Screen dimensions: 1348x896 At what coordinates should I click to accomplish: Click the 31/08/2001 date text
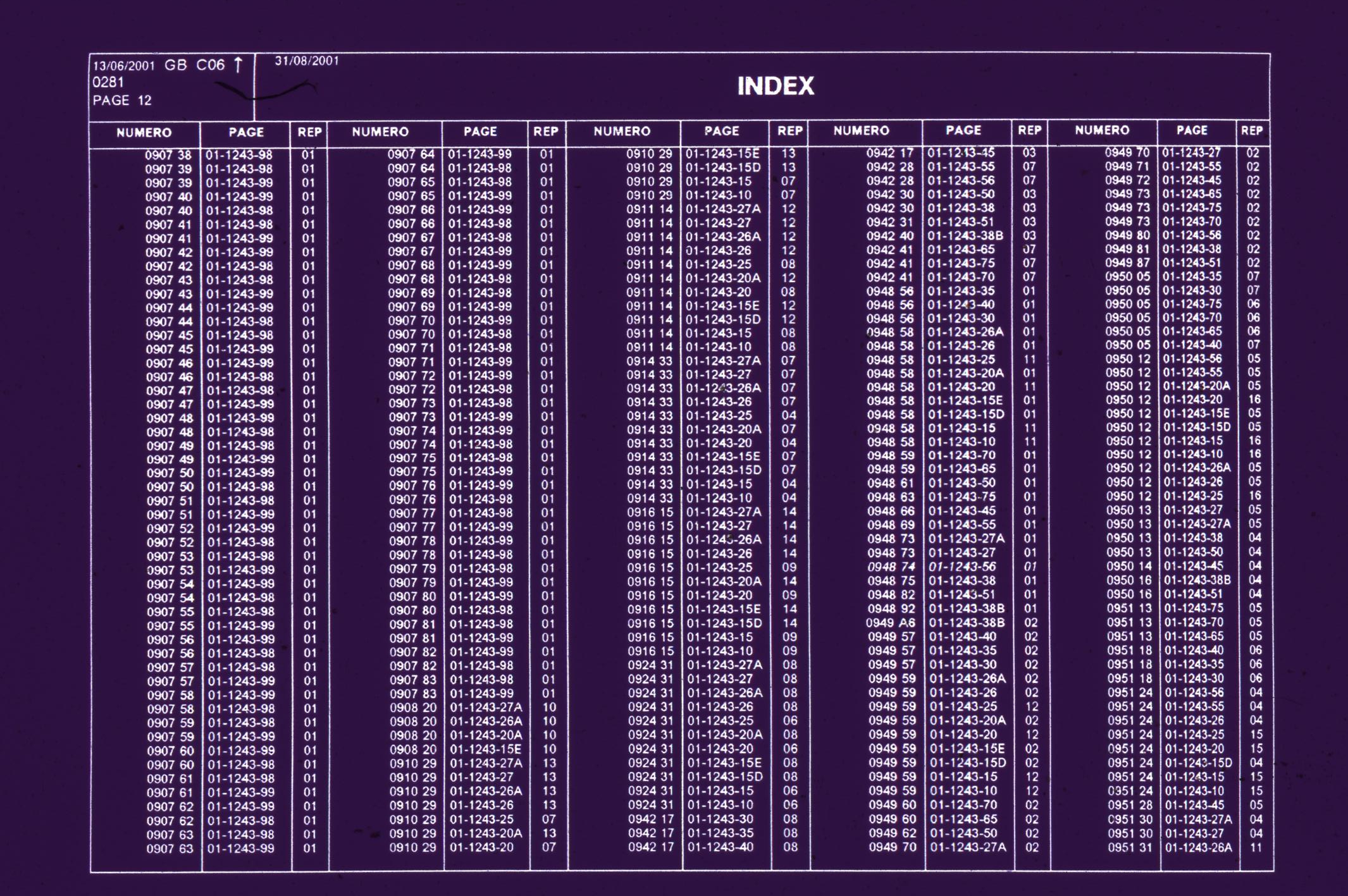coord(307,61)
